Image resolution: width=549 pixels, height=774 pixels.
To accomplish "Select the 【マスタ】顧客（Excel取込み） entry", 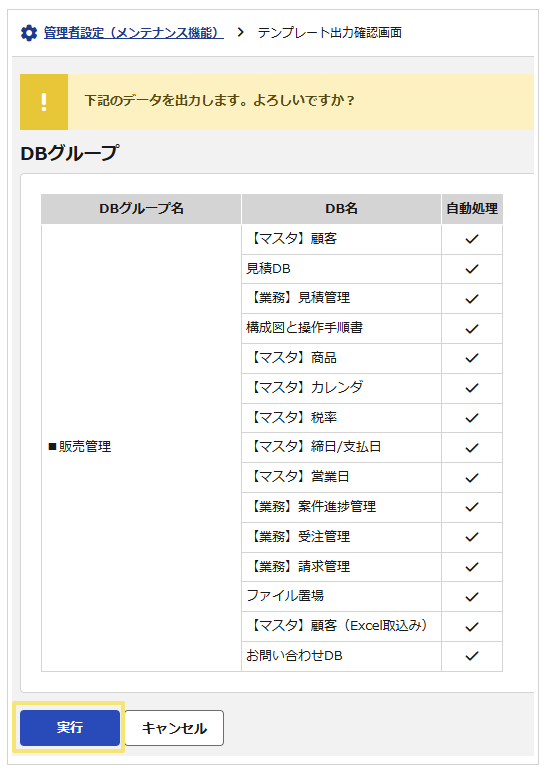I will click(x=337, y=626).
